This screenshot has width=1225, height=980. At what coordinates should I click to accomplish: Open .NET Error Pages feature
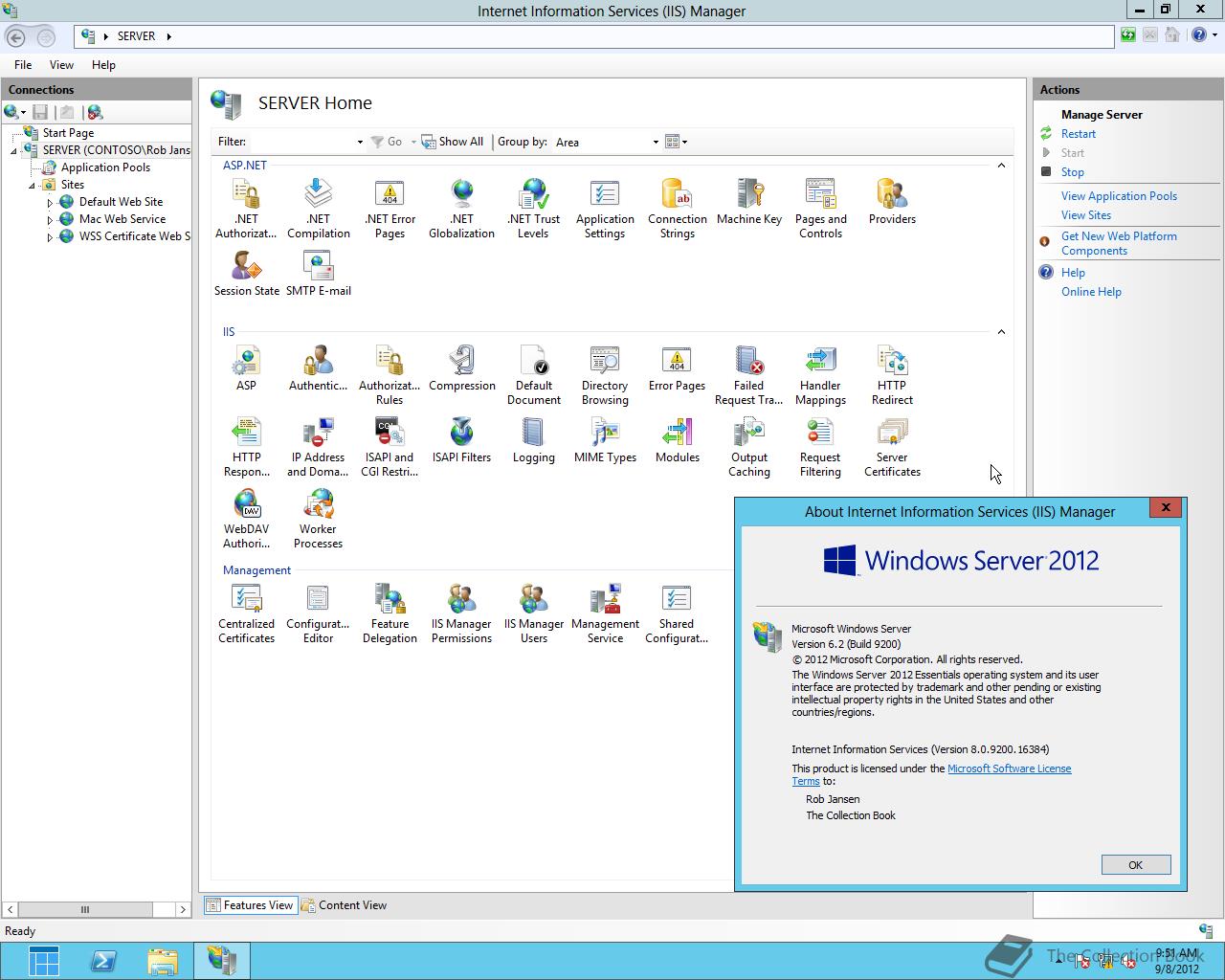390,209
